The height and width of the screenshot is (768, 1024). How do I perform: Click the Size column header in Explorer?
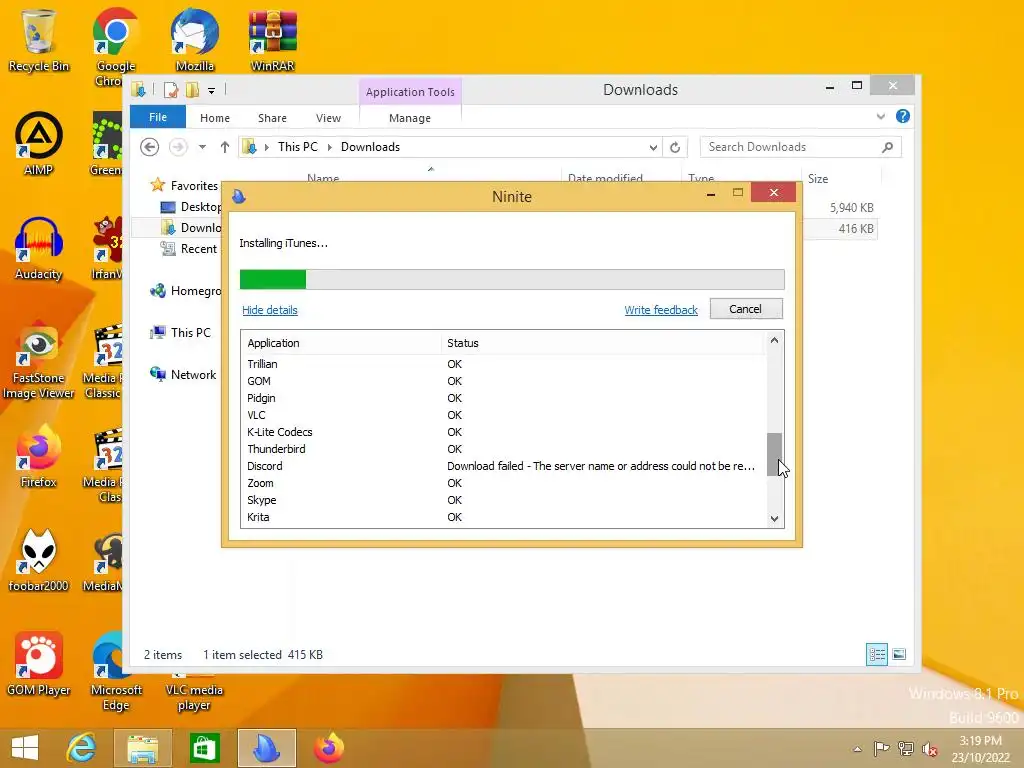tap(840, 179)
